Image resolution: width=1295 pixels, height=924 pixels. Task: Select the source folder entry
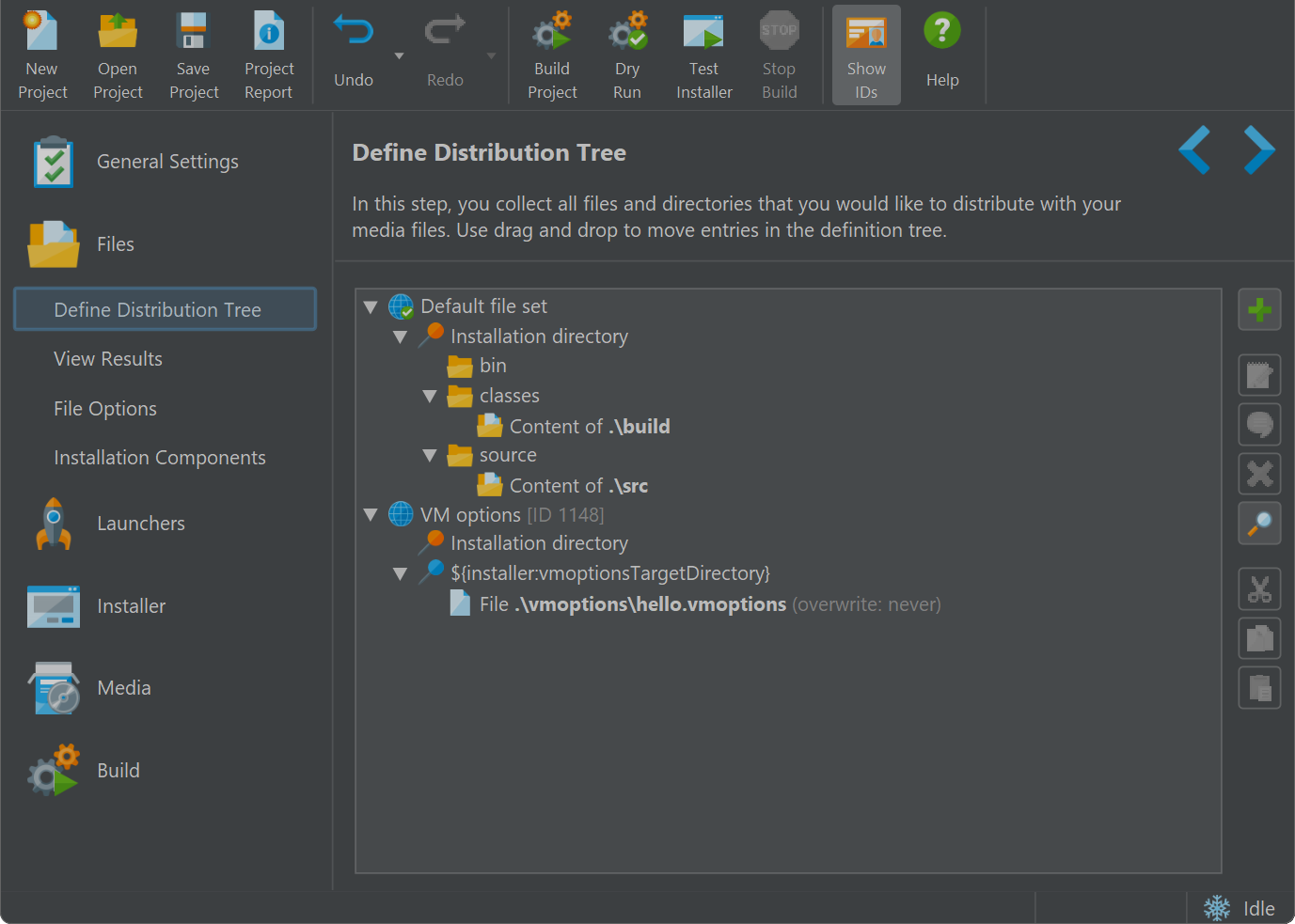[492, 455]
